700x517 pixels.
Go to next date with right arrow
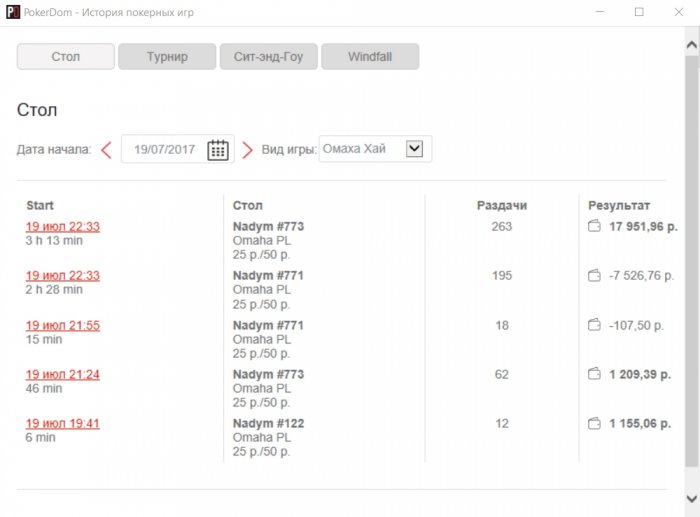coord(247,150)
